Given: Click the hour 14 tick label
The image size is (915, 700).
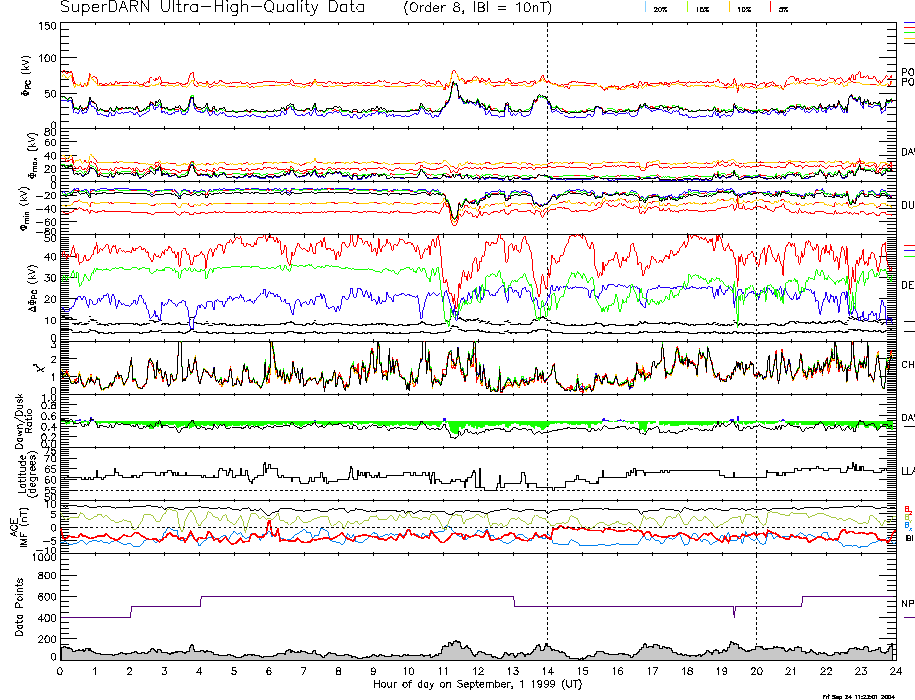Looking at the screenshot, I should point(547,671).
